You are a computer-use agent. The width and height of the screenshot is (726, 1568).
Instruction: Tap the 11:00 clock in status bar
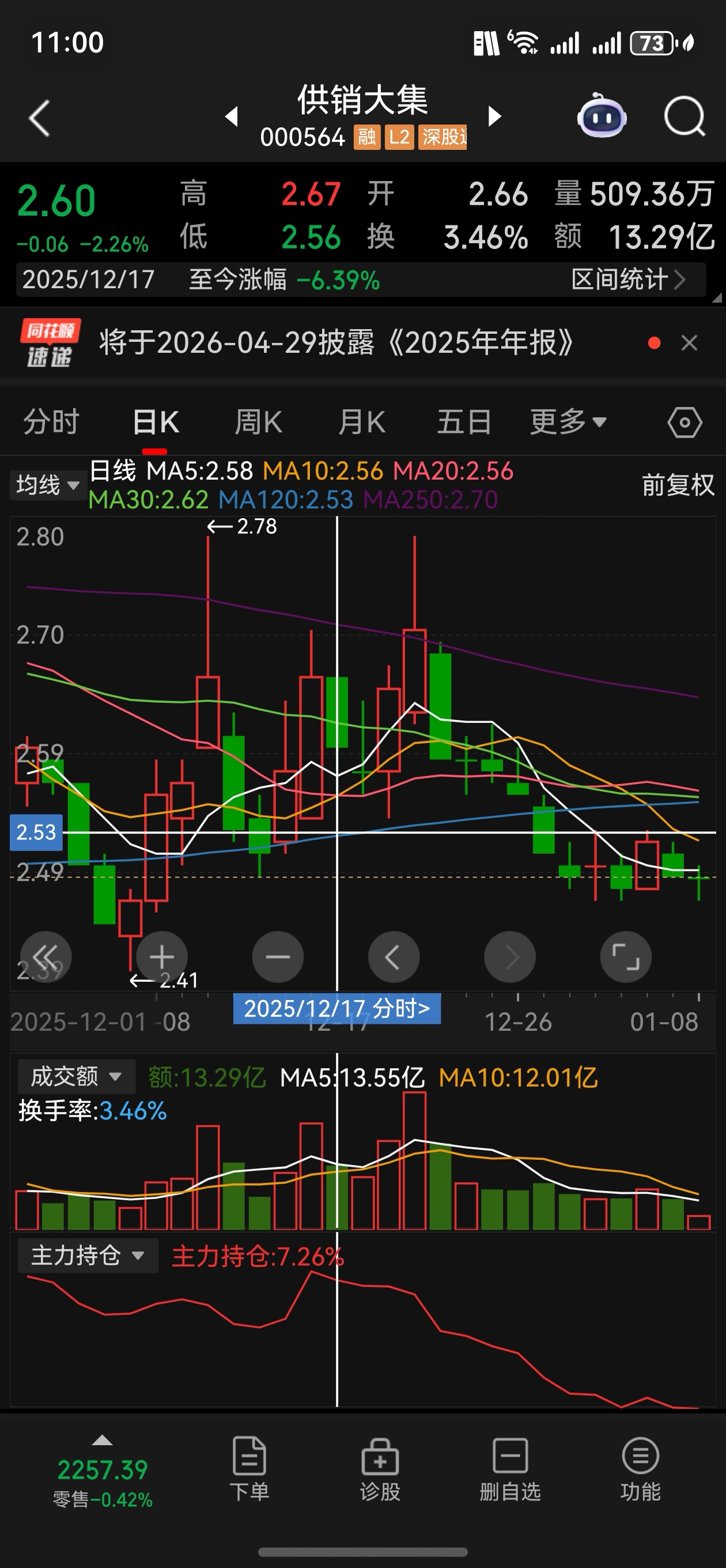tap(67, 43)
